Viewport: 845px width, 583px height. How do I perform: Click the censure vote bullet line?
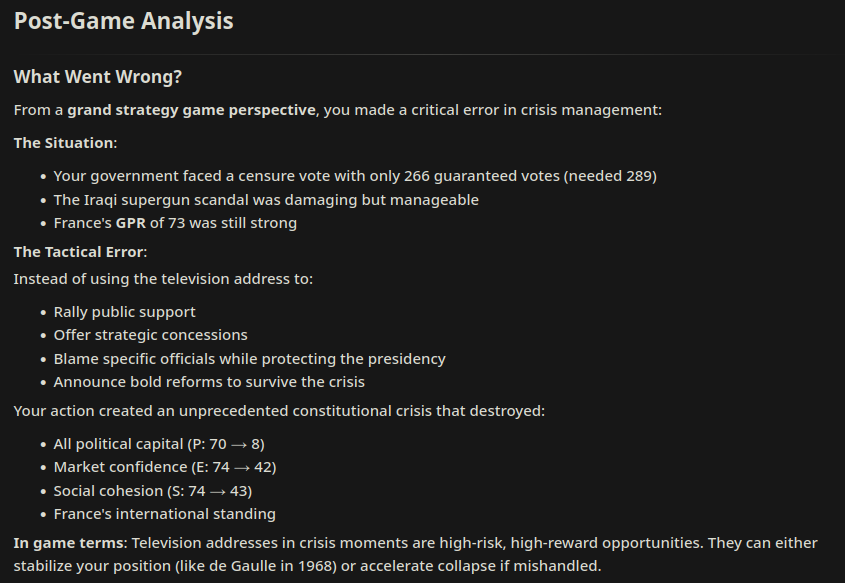click(x=355, y=176)
